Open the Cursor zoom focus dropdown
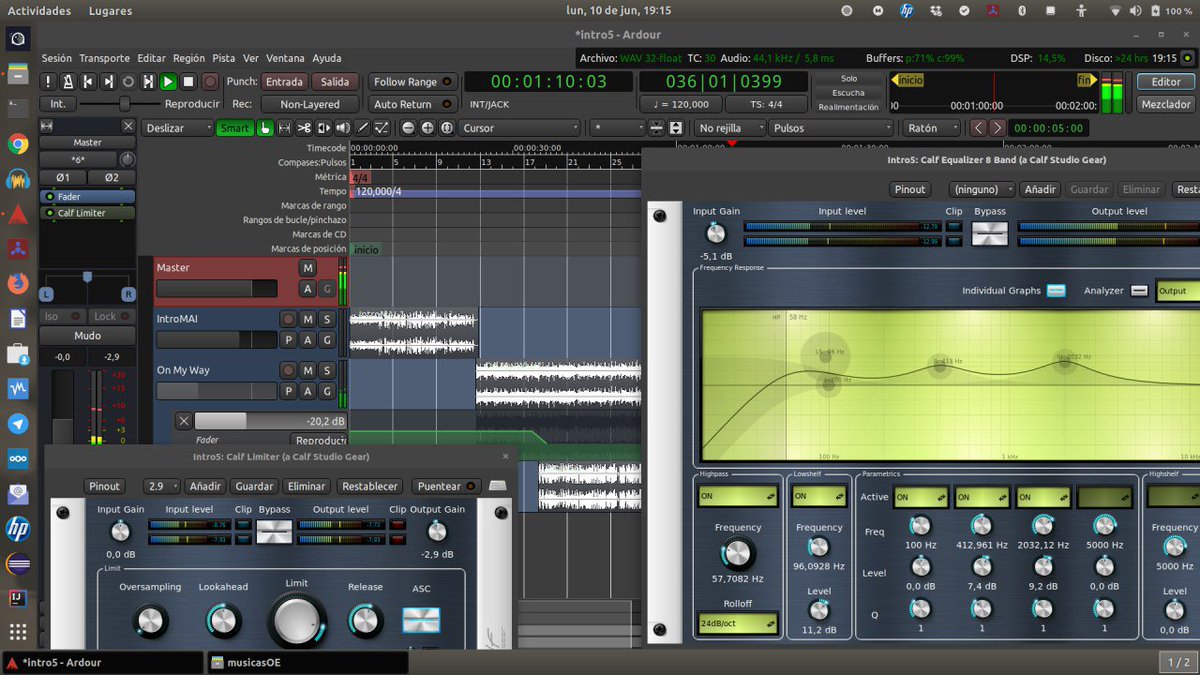 pyautogui.click(x=520, y=128)
